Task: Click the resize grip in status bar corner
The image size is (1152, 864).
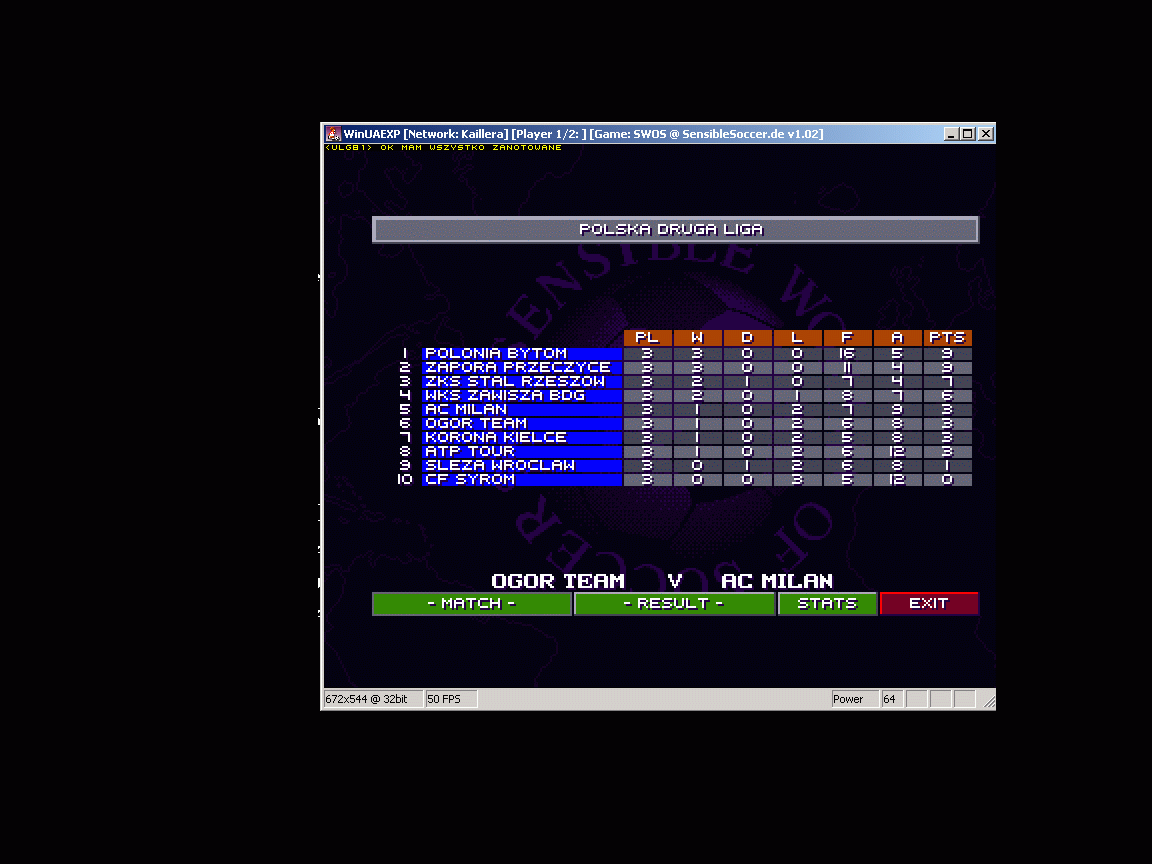Action: [x=988, y=703]
